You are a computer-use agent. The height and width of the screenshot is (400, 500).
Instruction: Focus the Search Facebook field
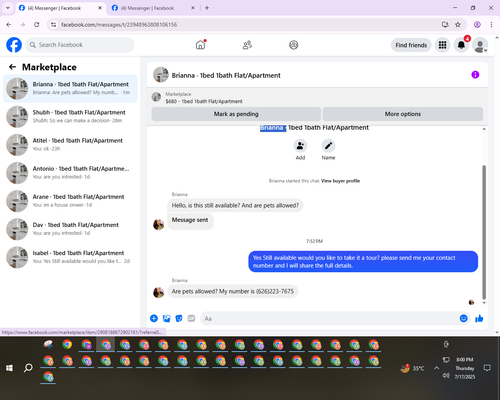pyautogui.click(x=80, y=45)
